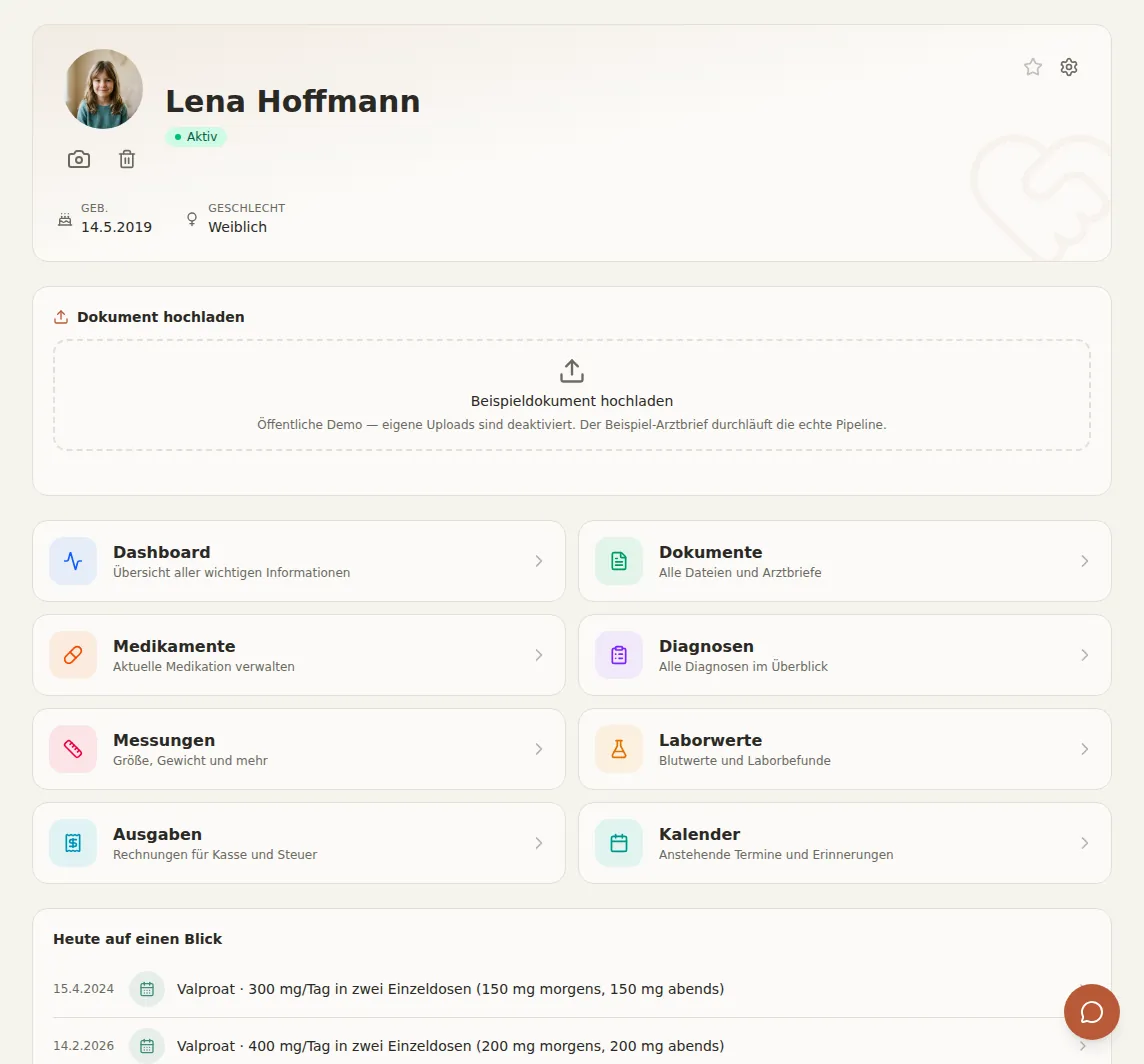The width and height of the screenshot is (1144, 1064).
Task: Click Lena Hoffmann's profile picture
Action: tap(104, 89)
